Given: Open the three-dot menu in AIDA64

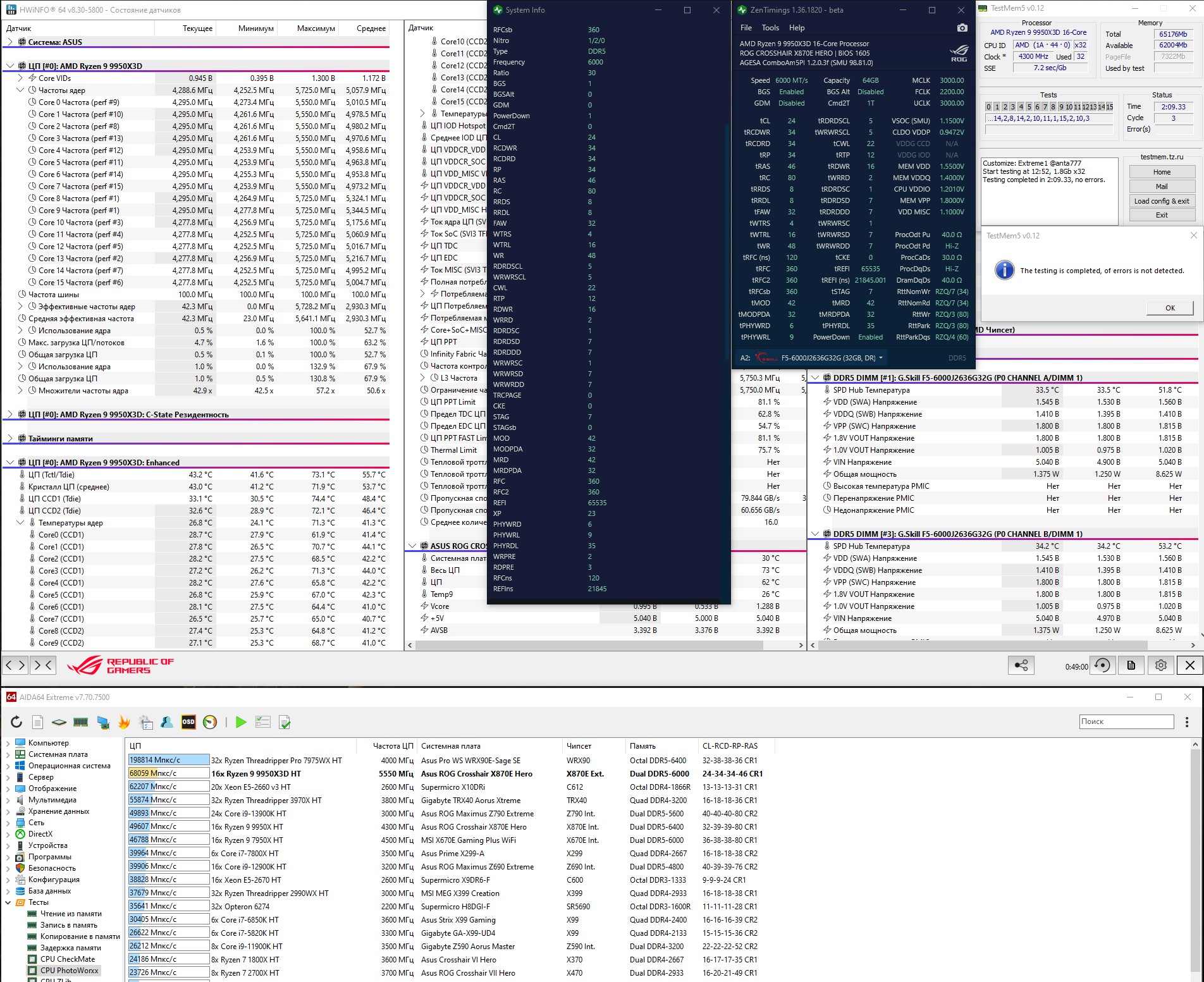Looking at the screenshot, I should click(x=1187, y=721).
